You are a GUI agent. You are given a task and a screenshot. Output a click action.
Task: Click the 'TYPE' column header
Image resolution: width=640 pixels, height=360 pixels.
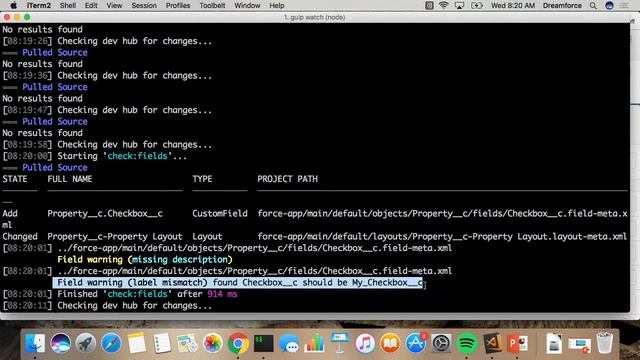[x=202, y=179]
